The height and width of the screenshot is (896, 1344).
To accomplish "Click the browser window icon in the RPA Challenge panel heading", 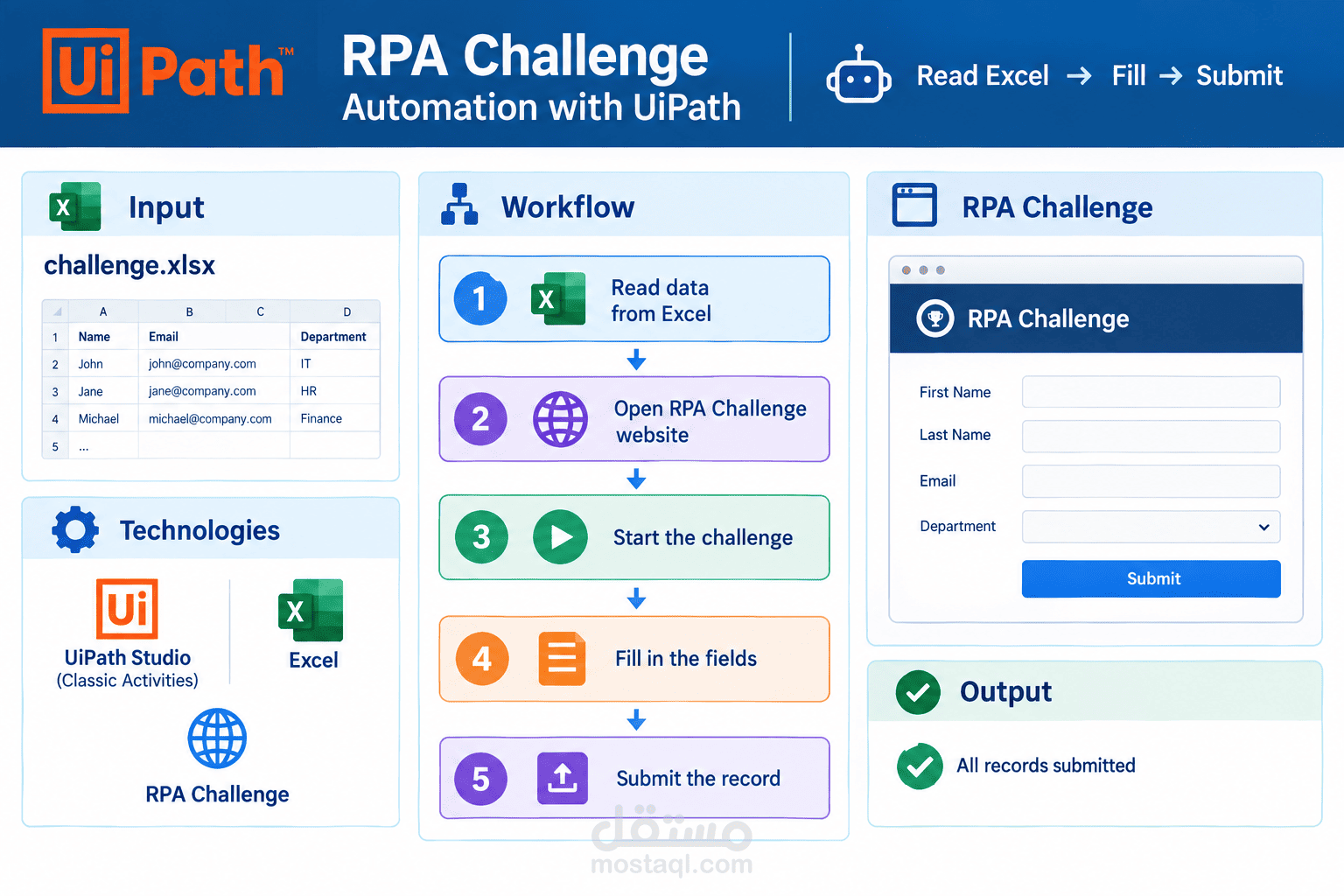I will coord(914,205).
